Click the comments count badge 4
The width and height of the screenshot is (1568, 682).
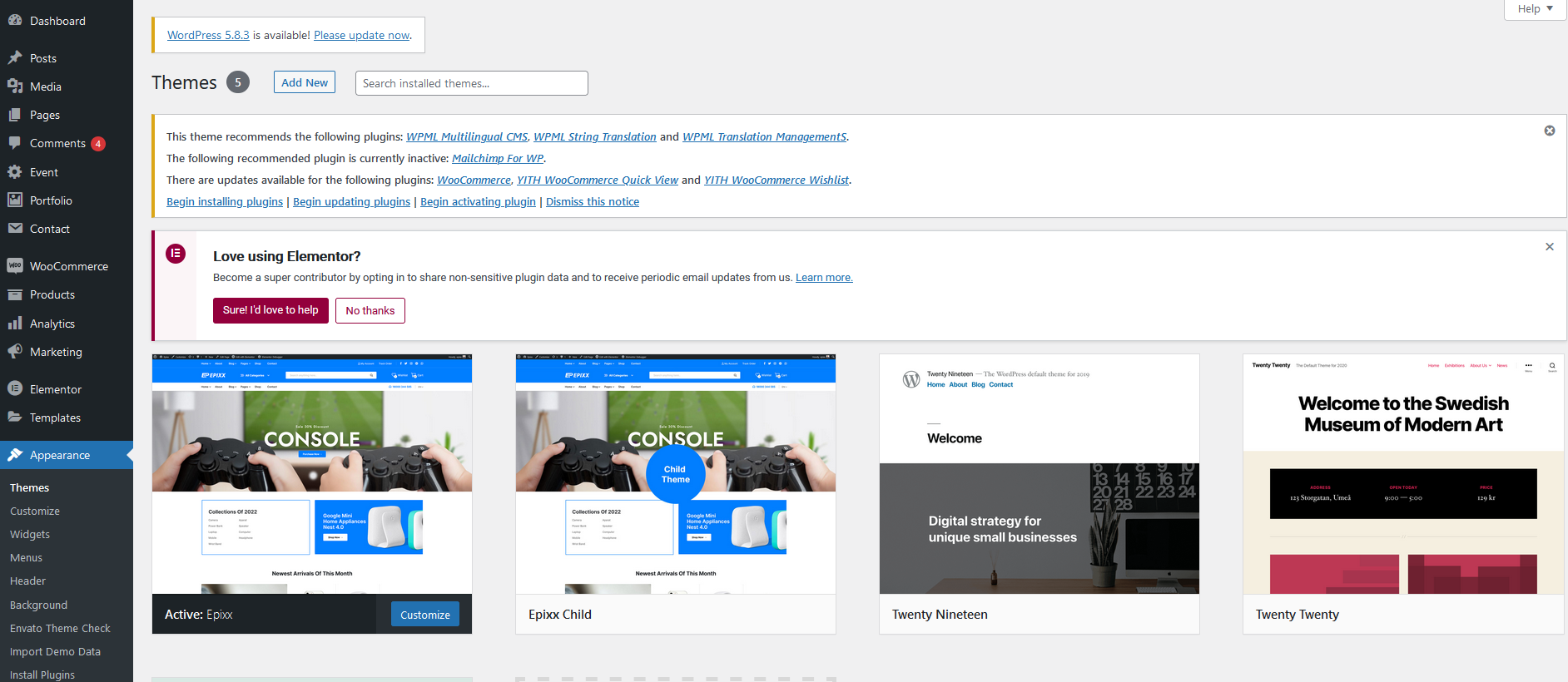pyautogui.click(x=98, y=144)
